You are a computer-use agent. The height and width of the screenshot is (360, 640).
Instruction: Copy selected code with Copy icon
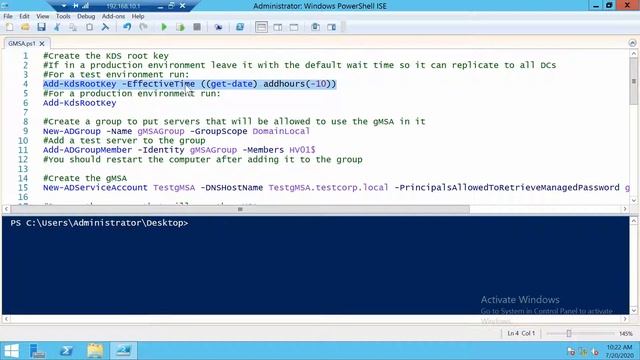click(x=73, y=27)
